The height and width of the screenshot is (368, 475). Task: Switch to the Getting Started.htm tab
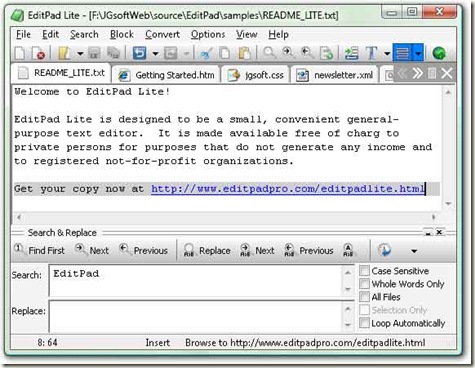pyautogui.click(x=166, y=75)
